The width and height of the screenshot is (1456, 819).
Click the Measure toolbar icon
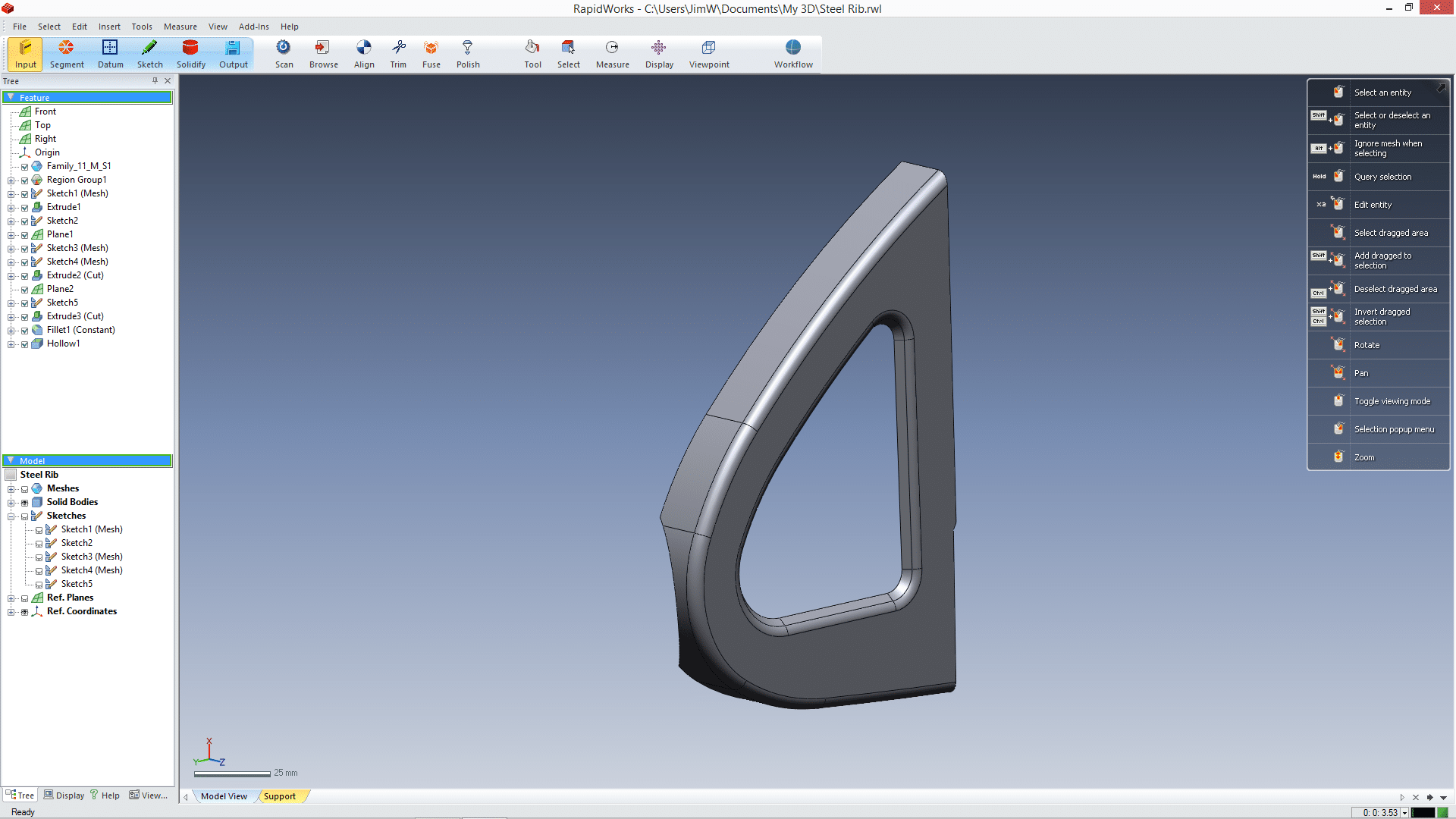coord(612,53)
